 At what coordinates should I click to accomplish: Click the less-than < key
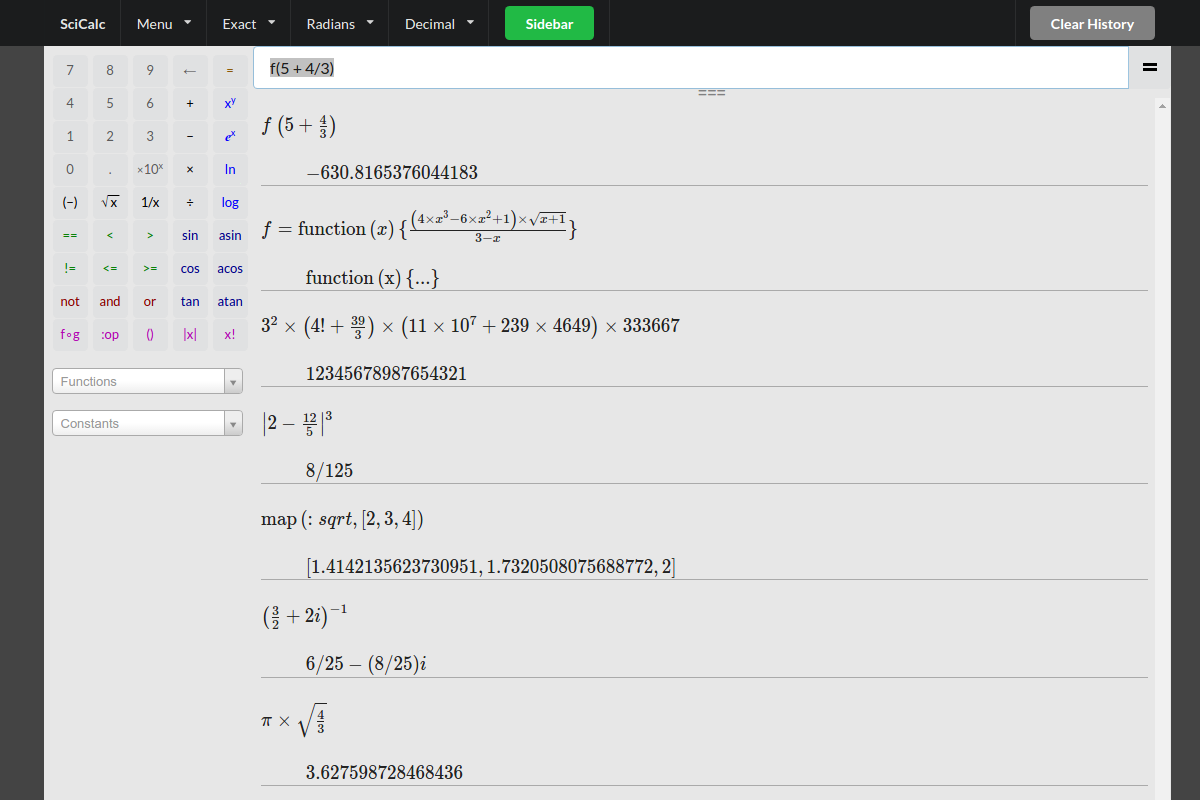pos(110,236)
